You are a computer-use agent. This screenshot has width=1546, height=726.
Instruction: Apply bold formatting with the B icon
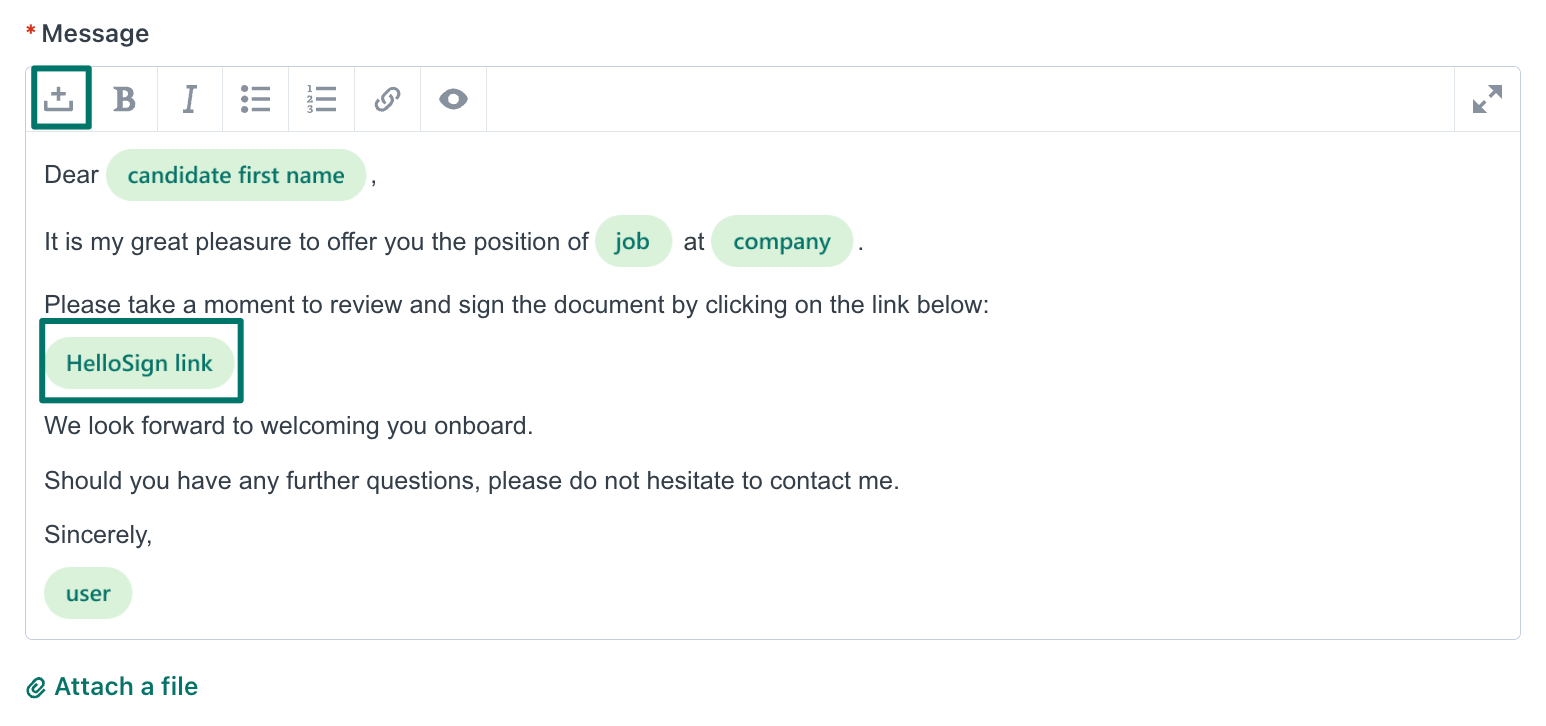123,98
